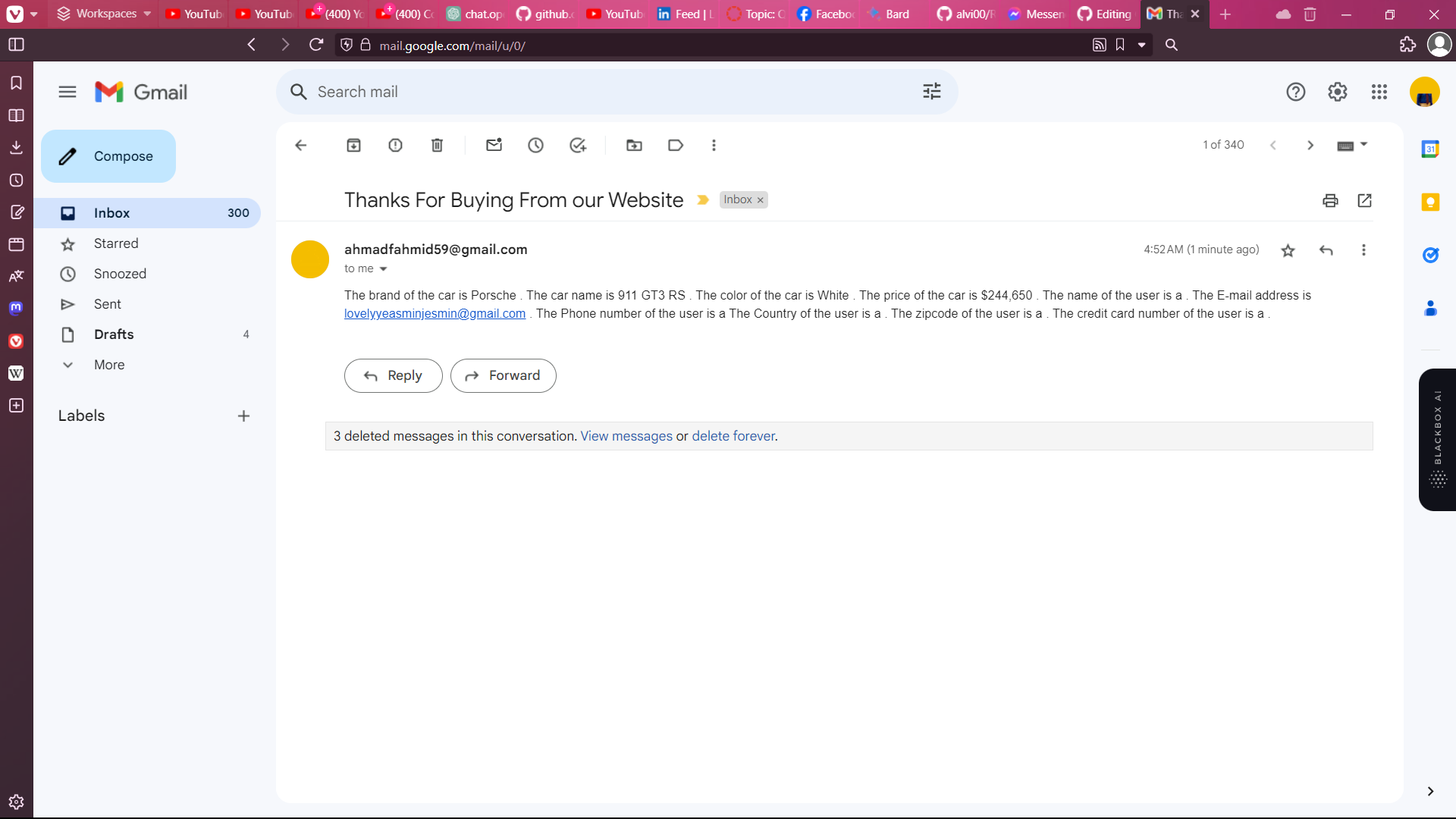Snooze the email using the clock icon
This screenshot has width=1456, height=819.
535,145
